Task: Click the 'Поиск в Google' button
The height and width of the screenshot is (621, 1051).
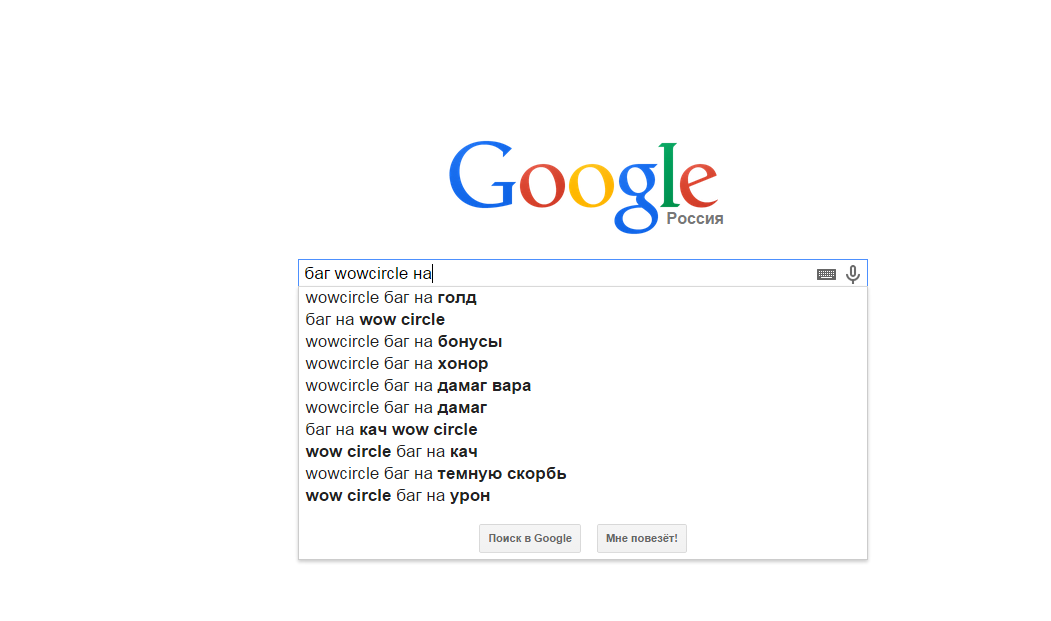Action: pos(530,539)
